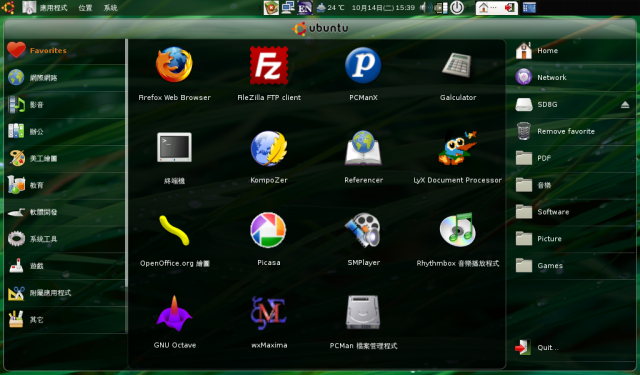Select the Internet (網際網路) category
This screenshot has width=640, height=375.
coord(65,78)
